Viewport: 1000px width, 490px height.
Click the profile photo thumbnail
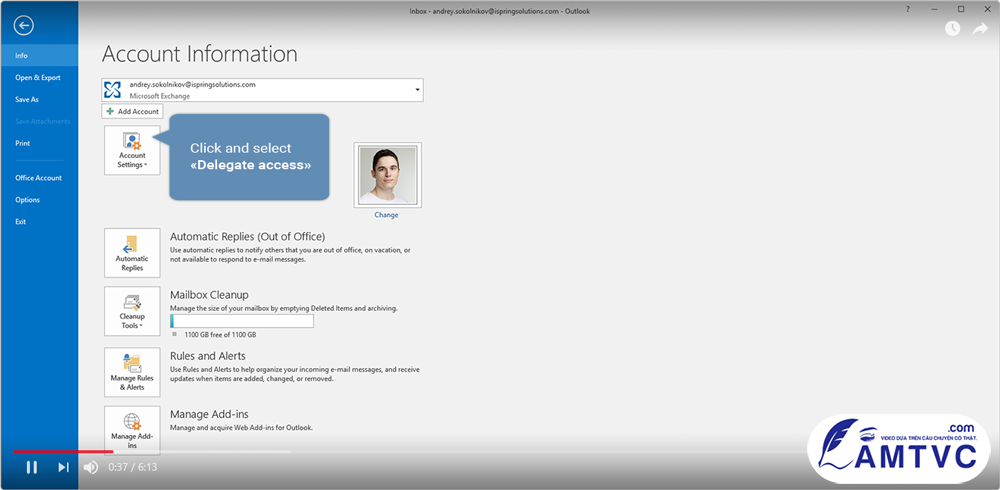point(388,175)
